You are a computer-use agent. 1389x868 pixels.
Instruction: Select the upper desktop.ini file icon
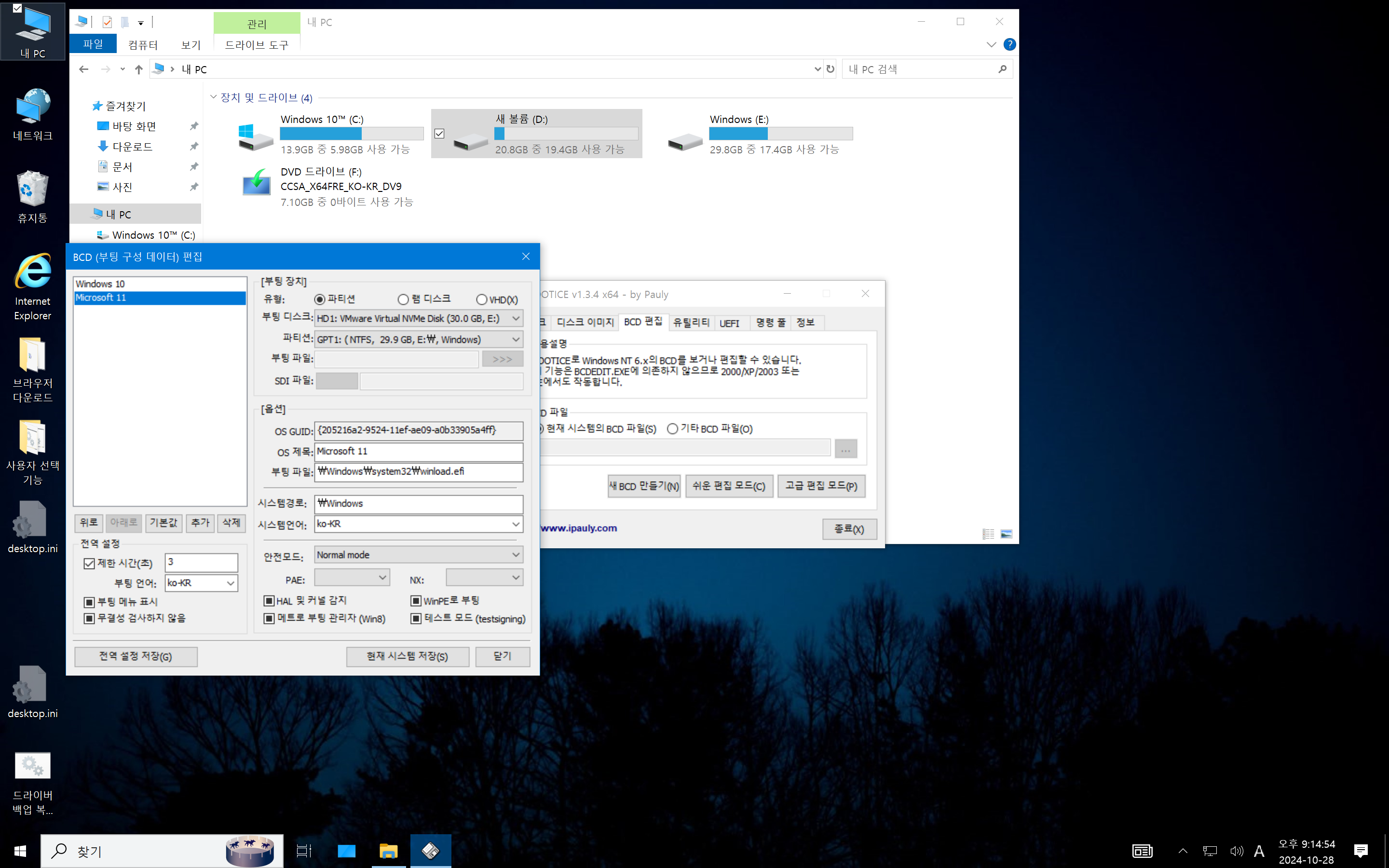coord(33,527)
